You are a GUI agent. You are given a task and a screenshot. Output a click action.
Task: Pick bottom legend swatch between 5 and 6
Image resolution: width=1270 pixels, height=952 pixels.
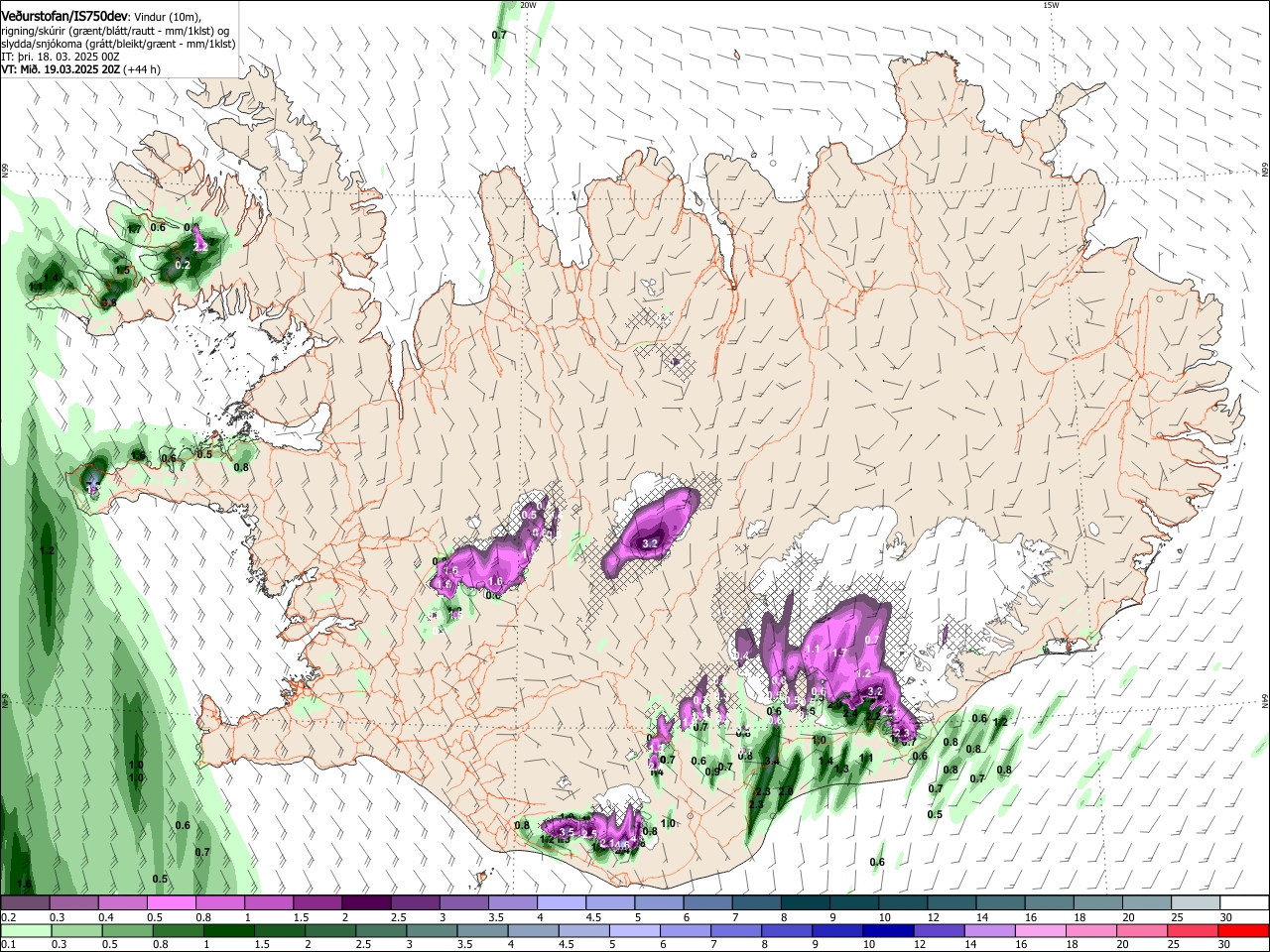pos(634,930)
